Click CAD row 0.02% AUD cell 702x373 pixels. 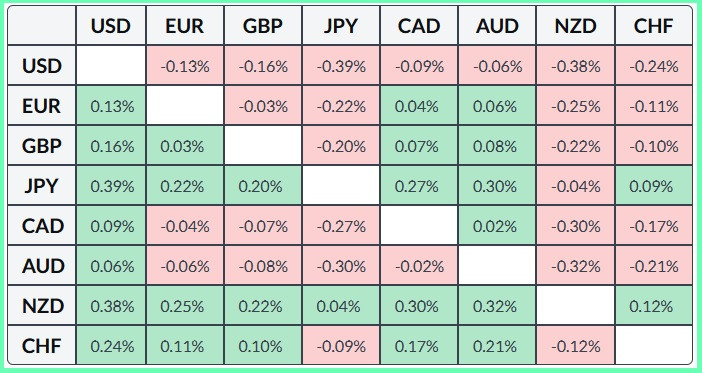coord(497,226)
